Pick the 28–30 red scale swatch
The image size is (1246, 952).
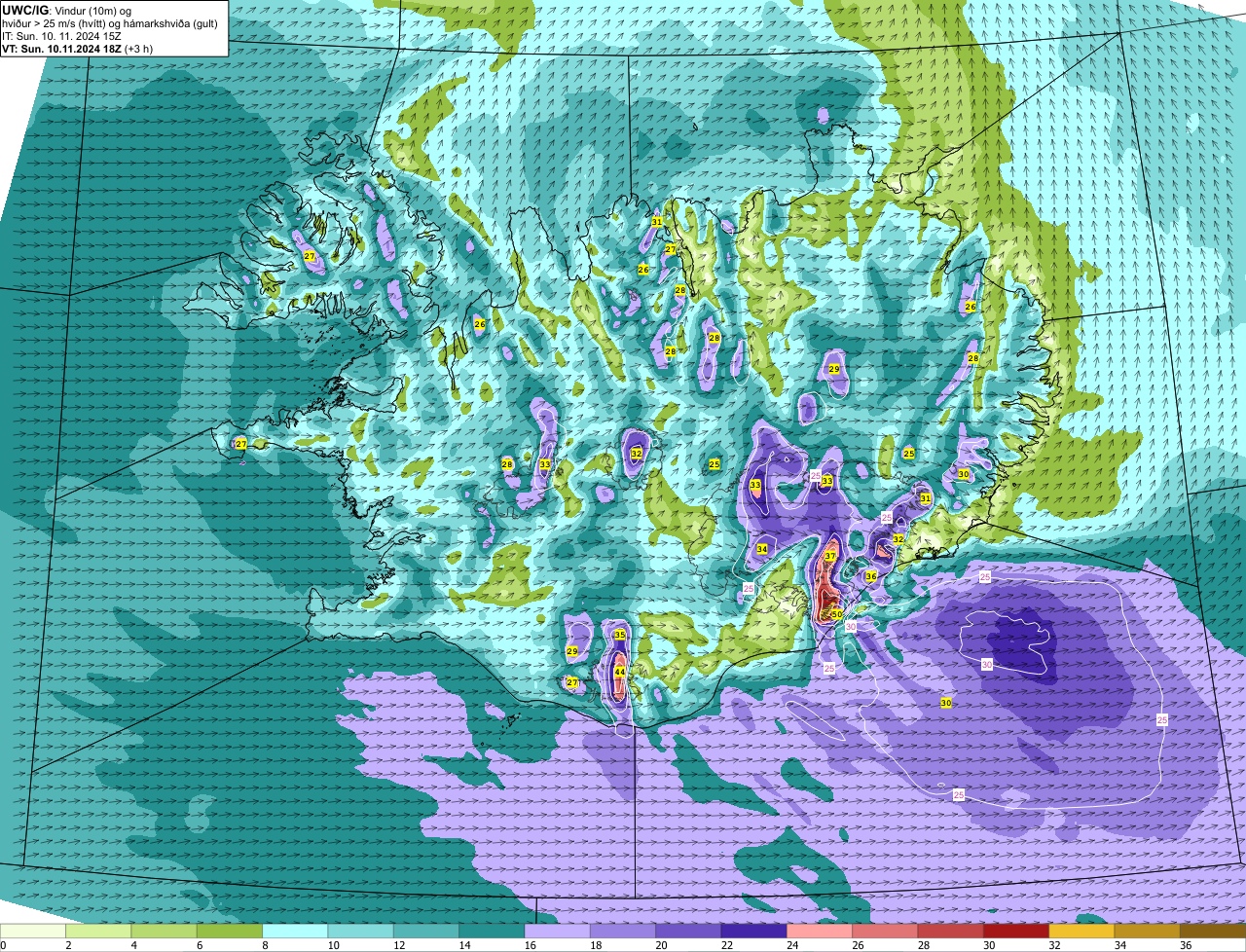950,932
